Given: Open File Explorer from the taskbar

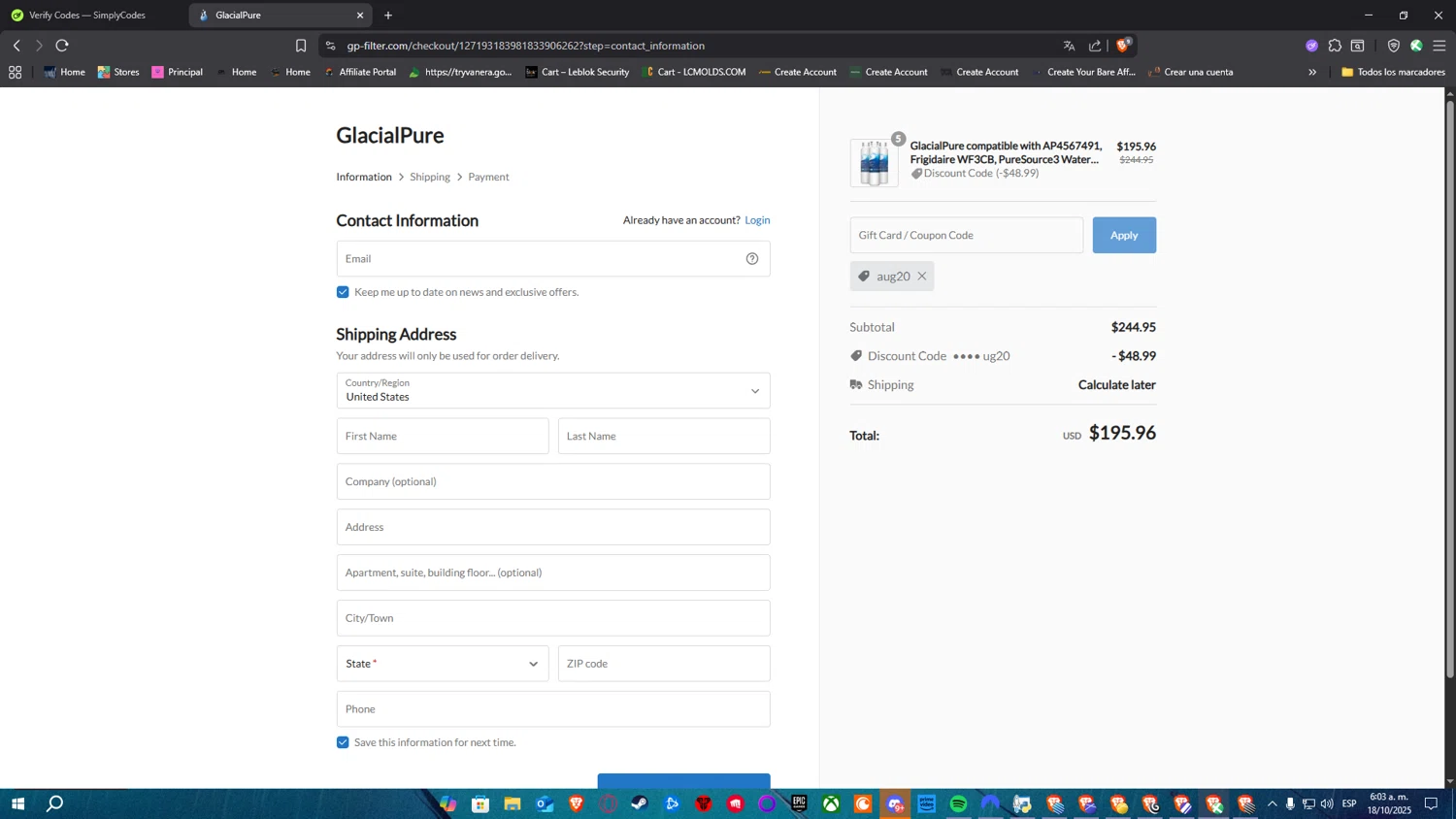Looking at the screenshot, I should (513, 803).
